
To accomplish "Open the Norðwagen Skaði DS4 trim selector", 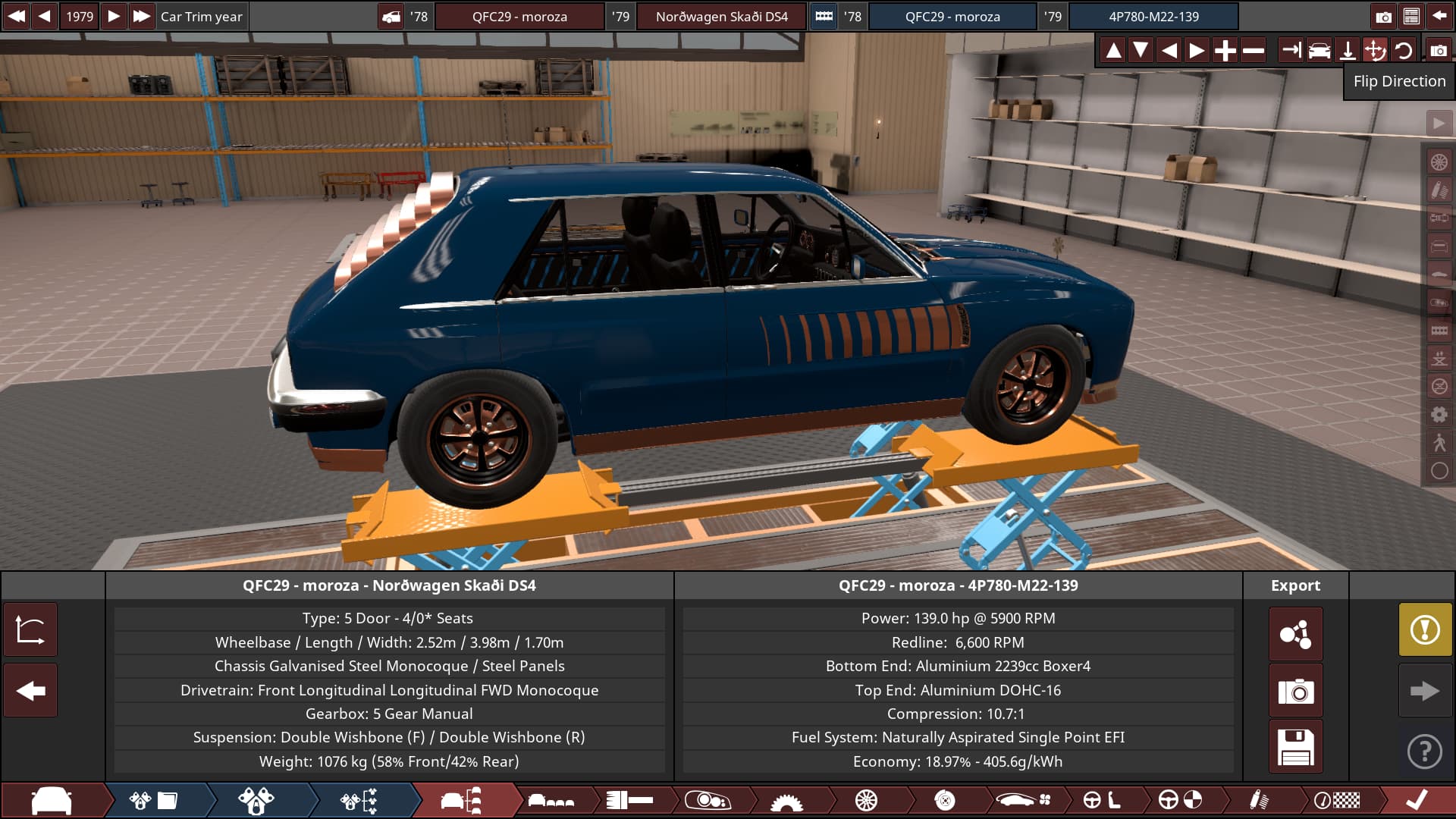I will click(721, 16).
